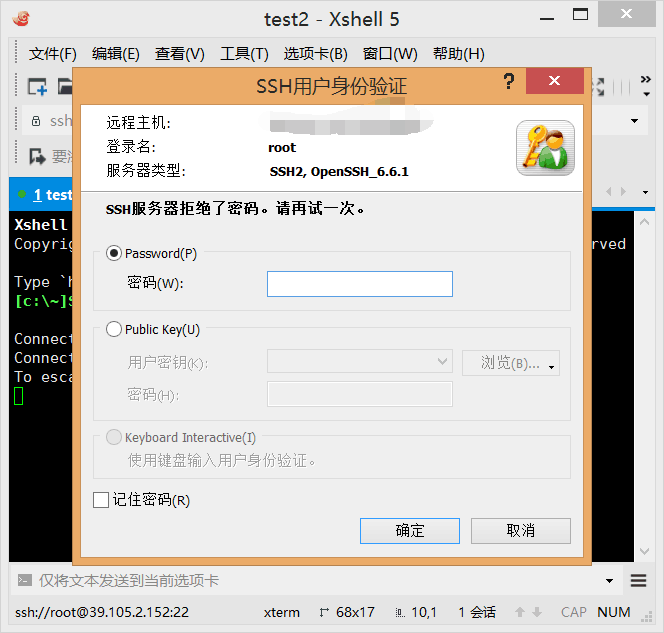Screen dimensions: 664x633
Task: Click the arrow-page icon in the quick bar
Action: (37, 157)
